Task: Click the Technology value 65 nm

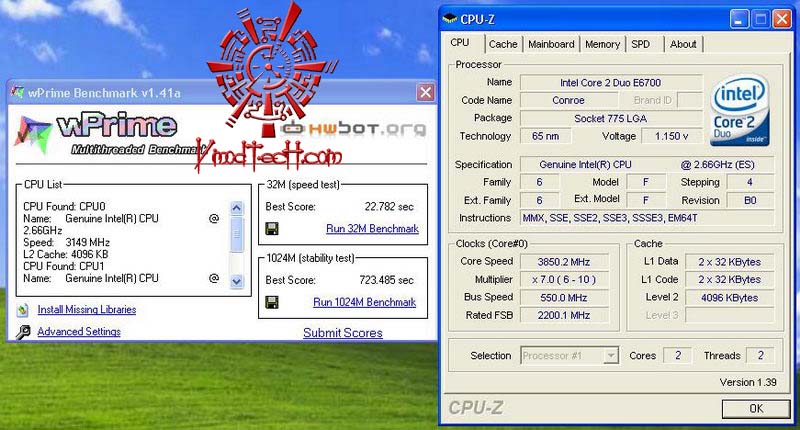Action: click(x=545, y=136)
